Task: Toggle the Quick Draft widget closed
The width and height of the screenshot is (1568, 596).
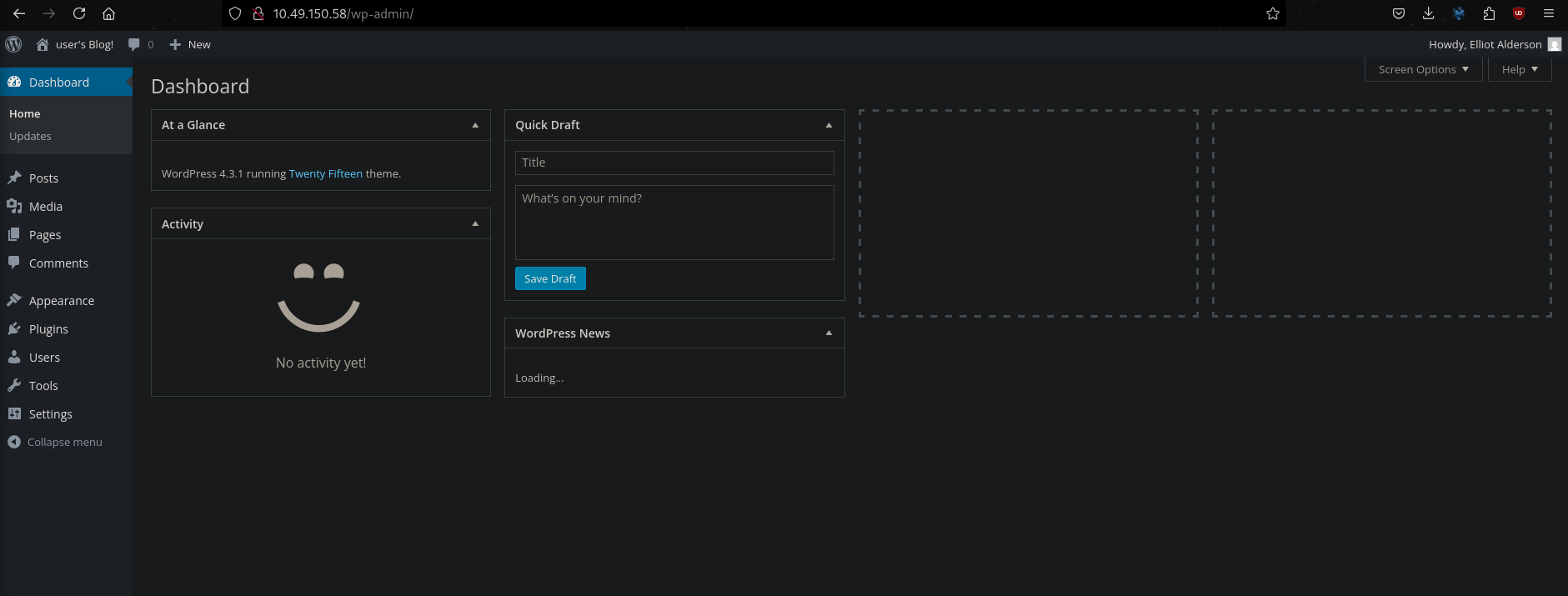Action: [x=829, y=125]
